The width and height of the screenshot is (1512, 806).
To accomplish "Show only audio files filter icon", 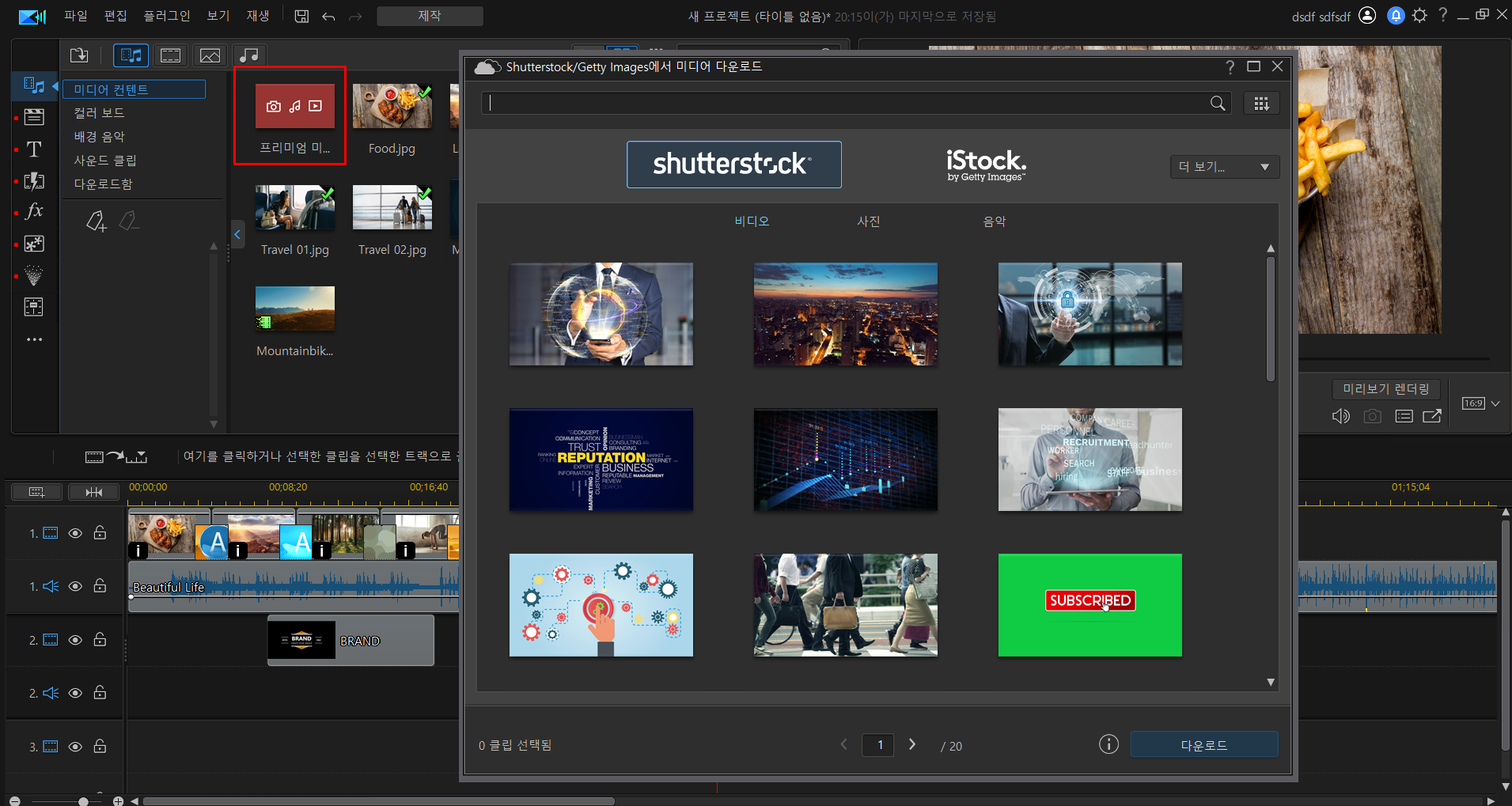I will pyautogui.click(x=249, y=55).
